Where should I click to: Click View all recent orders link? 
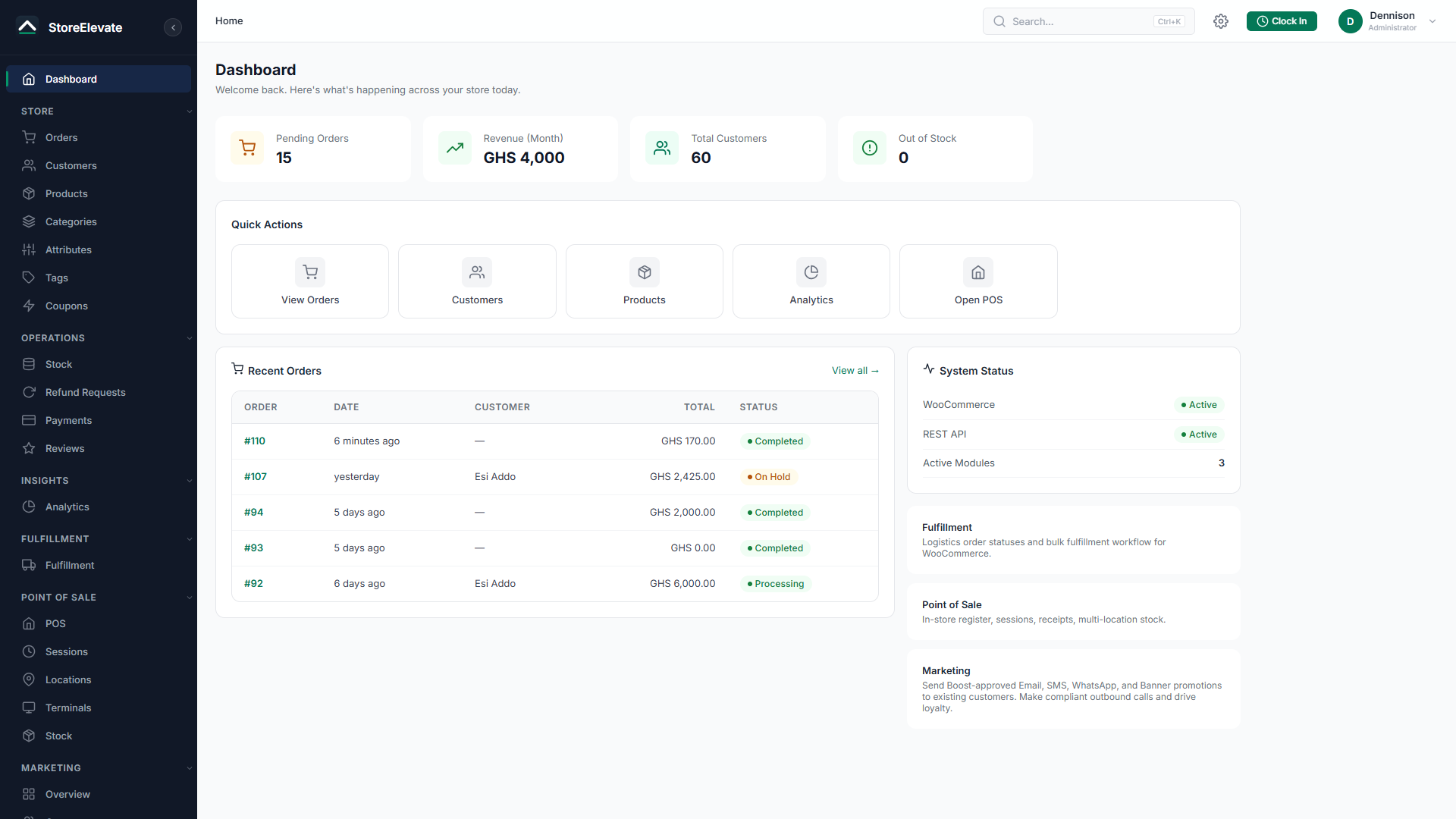[855, 371]
